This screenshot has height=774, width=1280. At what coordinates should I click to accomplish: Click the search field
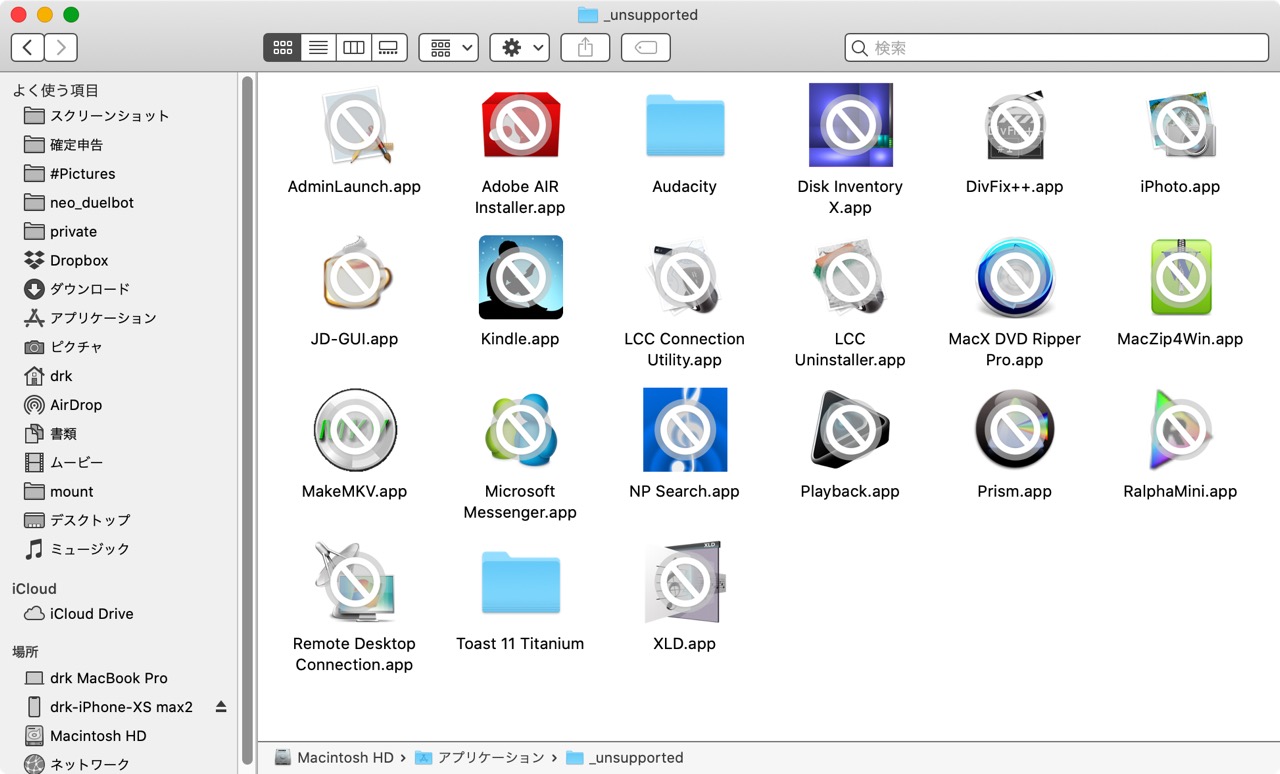click(1056, 47)
